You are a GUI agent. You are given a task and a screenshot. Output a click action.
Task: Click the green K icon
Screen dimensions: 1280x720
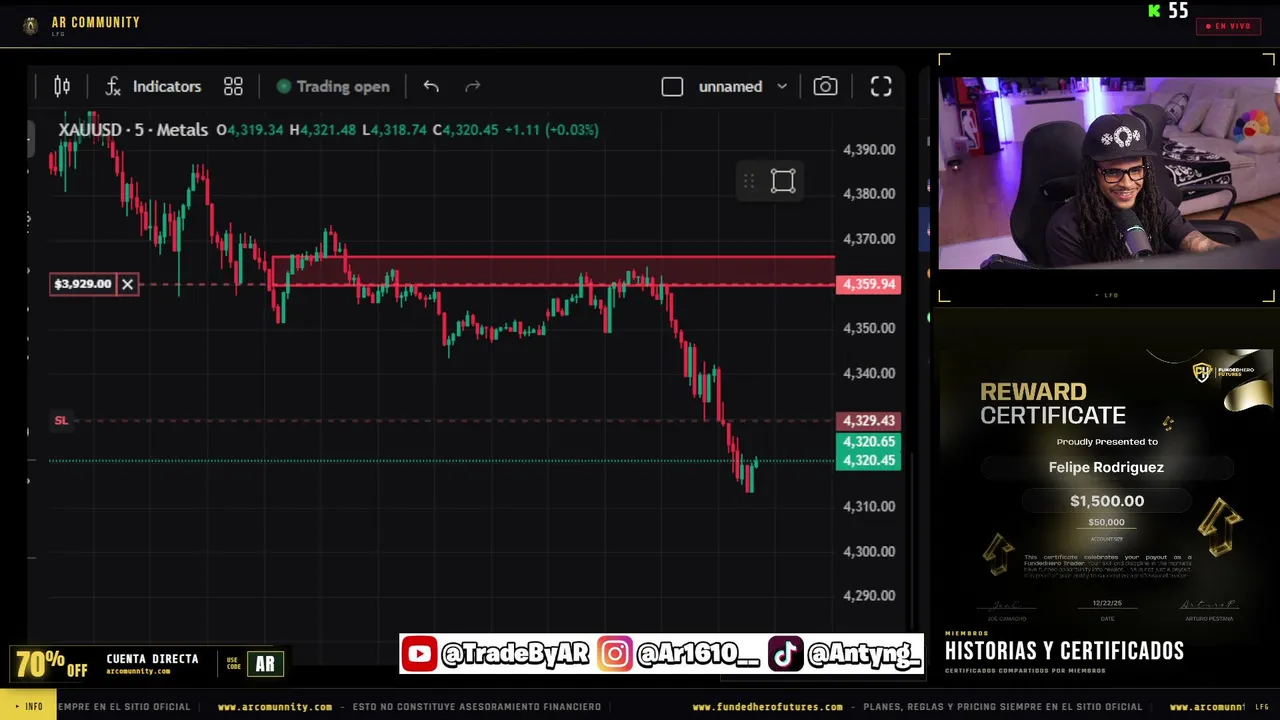(x=1154, y=11)
